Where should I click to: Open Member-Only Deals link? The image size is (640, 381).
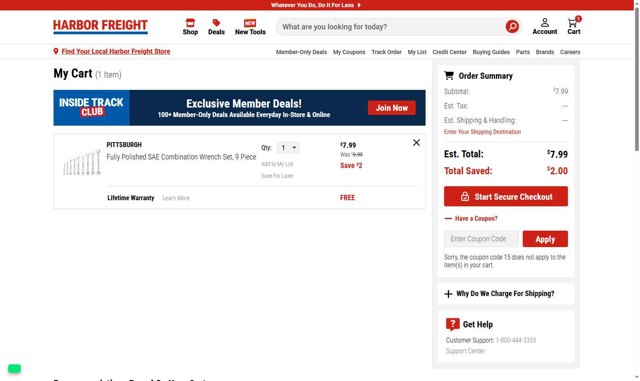coord(301,52)
